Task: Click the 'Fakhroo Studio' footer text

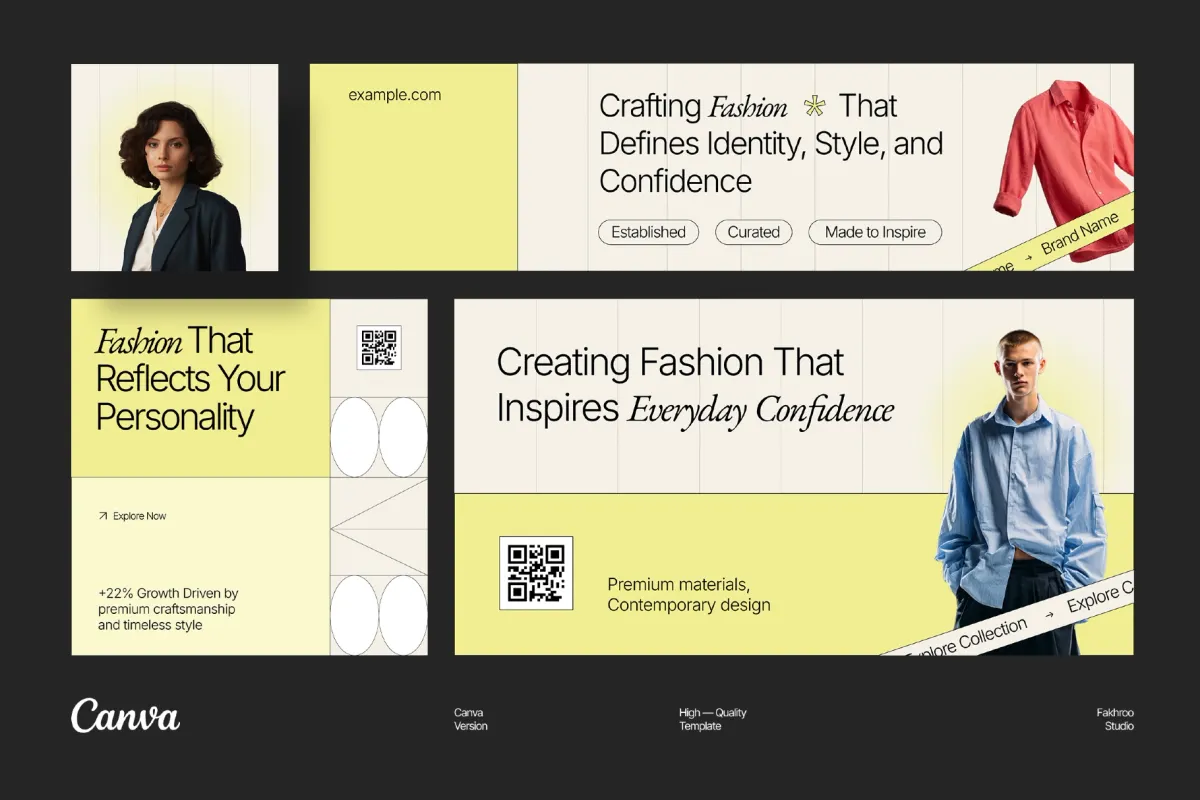Action: tap(1115, 719)
